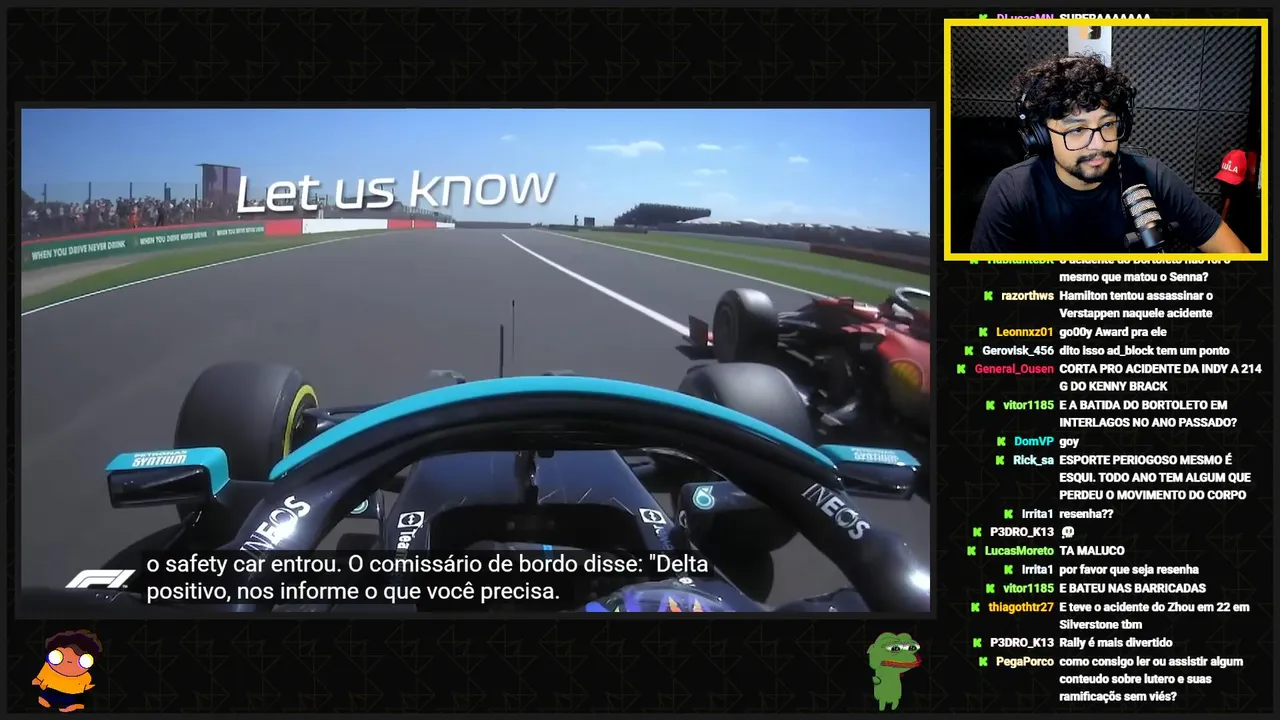Open DomVP's chat username
This screenshot has height=720, width=1280.
click(1034, 441)
